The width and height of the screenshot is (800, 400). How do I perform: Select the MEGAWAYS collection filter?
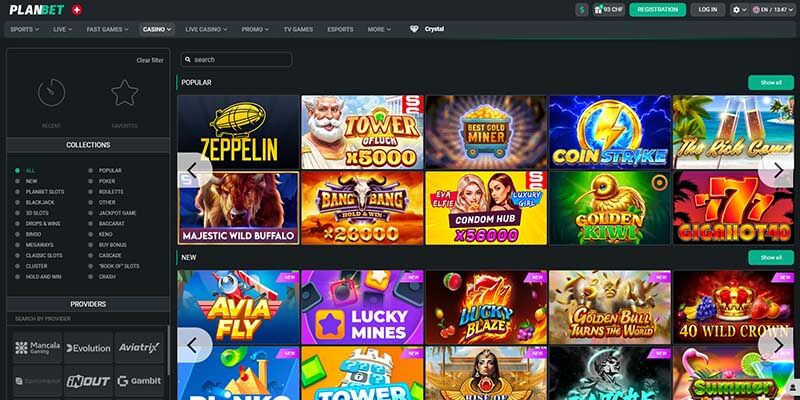click(33, 245)
